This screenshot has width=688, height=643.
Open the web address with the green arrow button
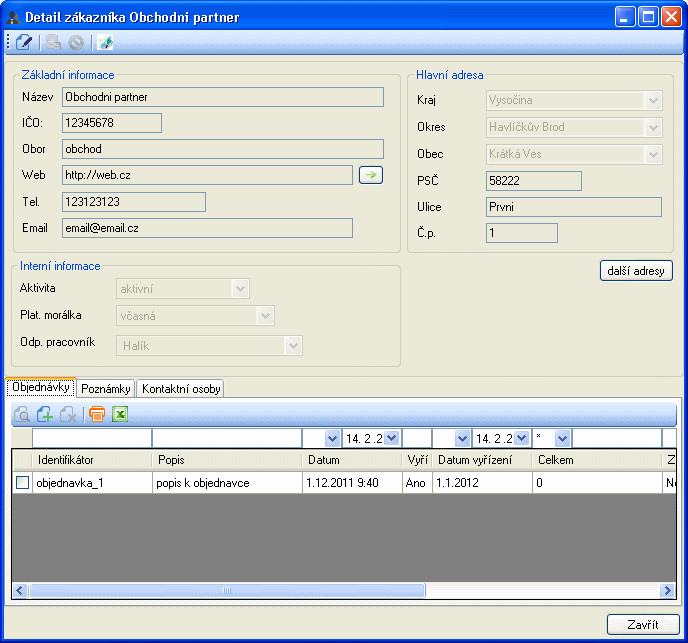[371, 175]
